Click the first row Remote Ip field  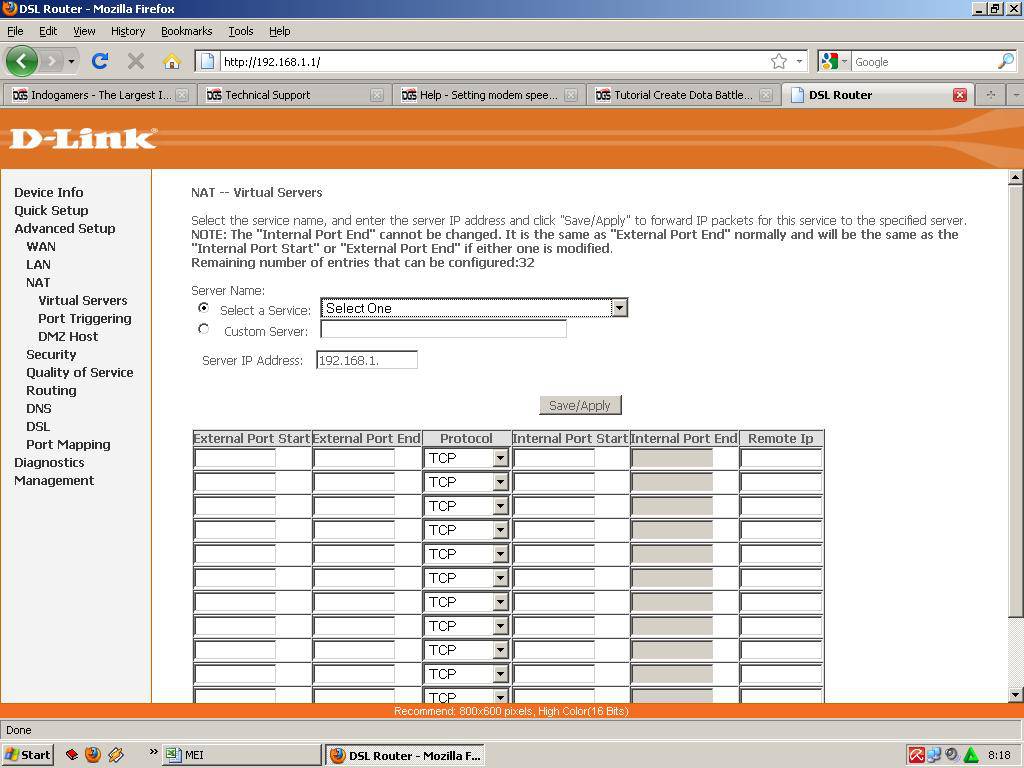(x=781, y=458)
